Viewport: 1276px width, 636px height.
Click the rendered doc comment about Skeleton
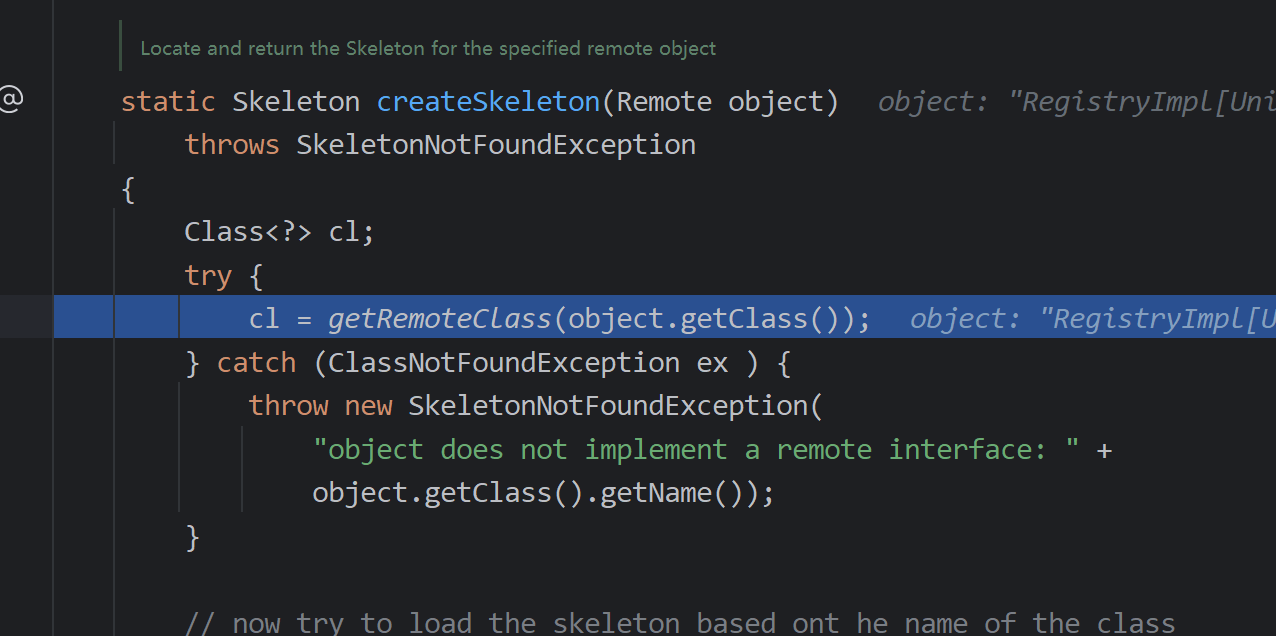pos(428,48)
